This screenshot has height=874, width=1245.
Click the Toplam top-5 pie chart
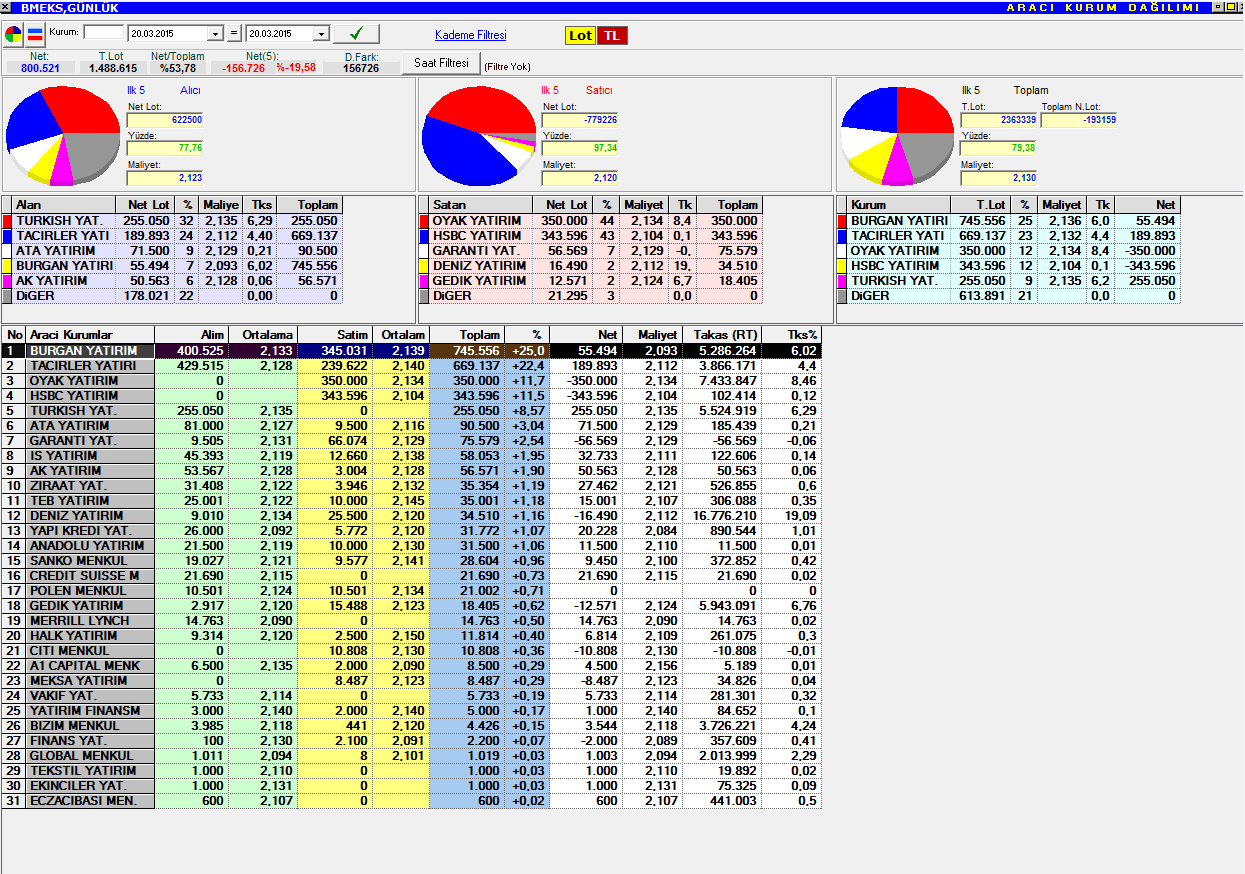pyautogui.click(x=897, y=135)
